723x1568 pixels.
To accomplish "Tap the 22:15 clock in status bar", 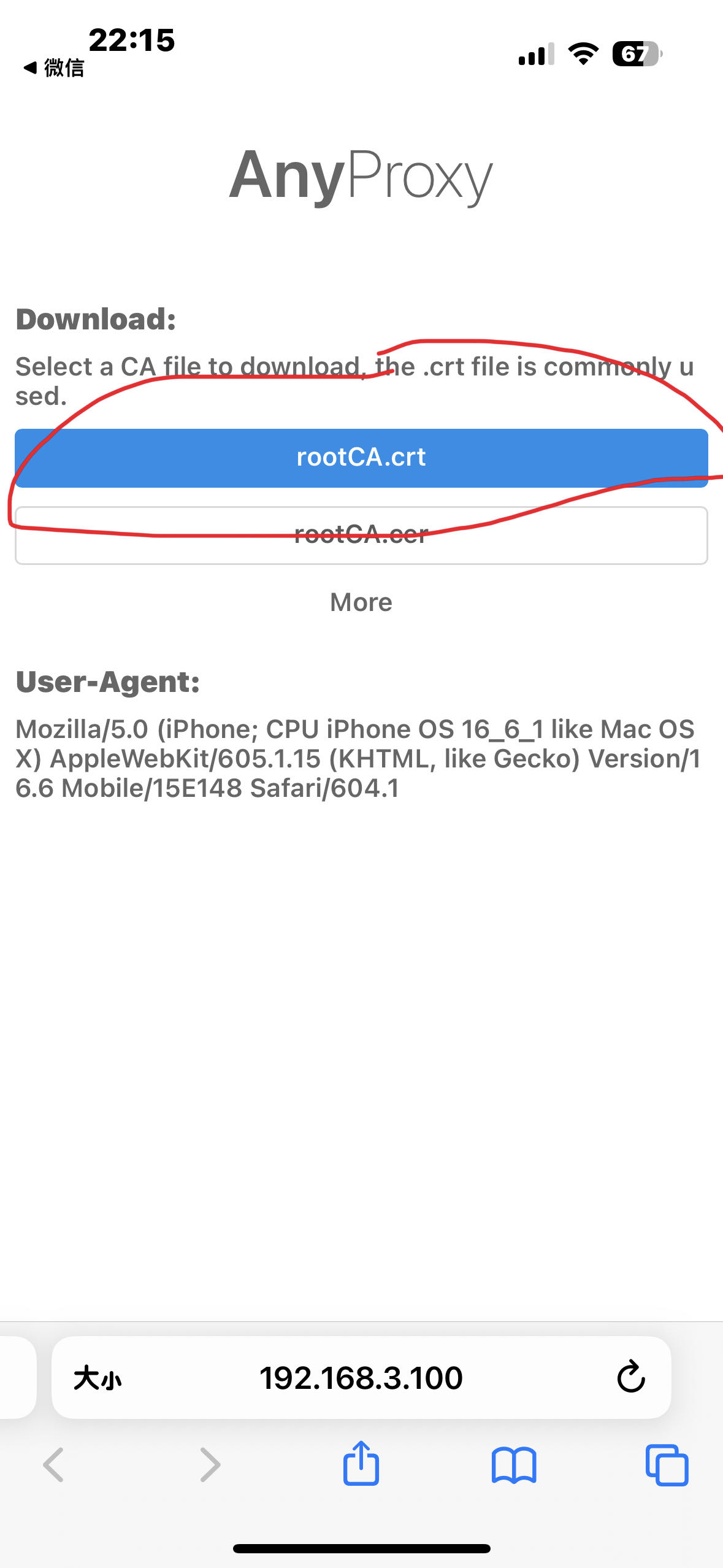I will click(x=132, y=40).
